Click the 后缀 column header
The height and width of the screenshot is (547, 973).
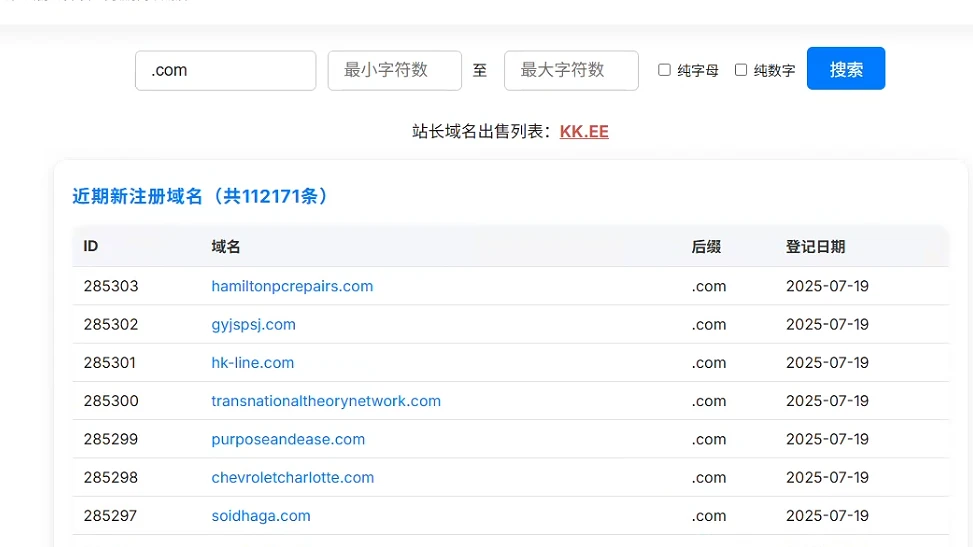[x=706, y=246]
